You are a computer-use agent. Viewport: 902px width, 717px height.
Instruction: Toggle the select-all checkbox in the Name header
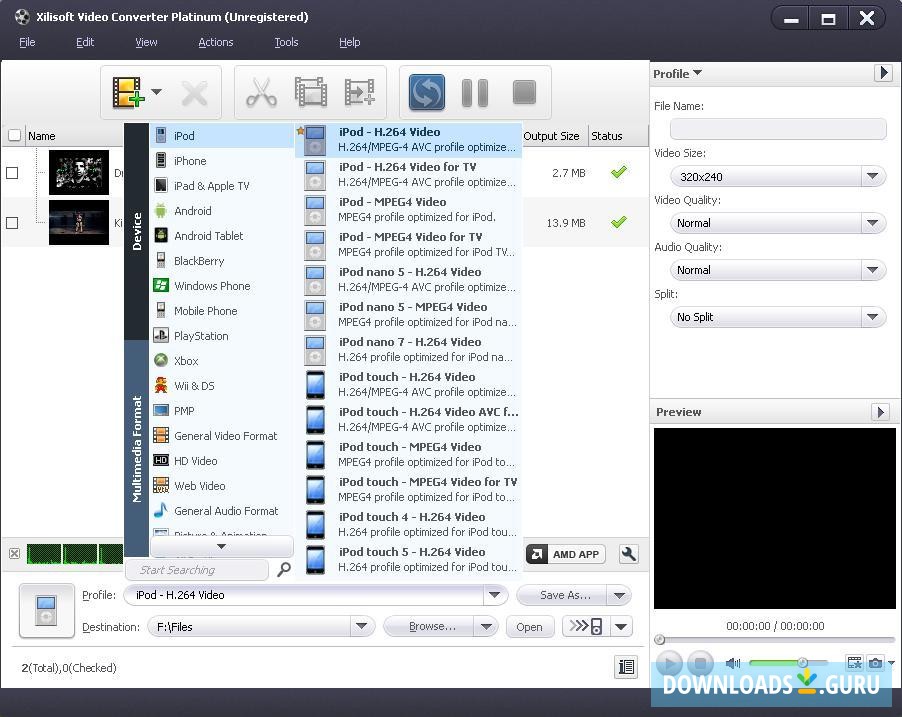click(14, 135)
